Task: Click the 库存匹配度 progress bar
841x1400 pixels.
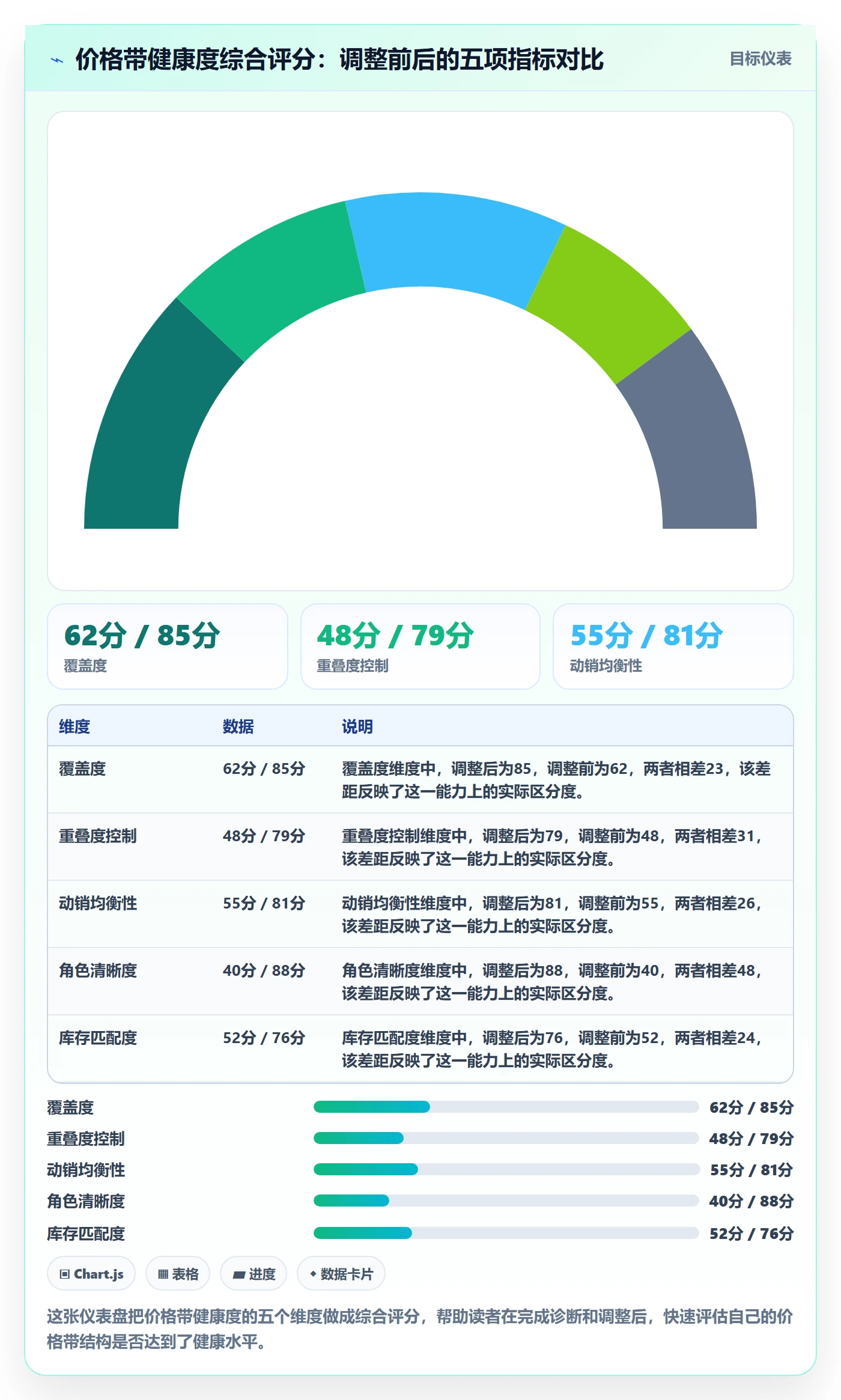Action: coord(506,1233)
